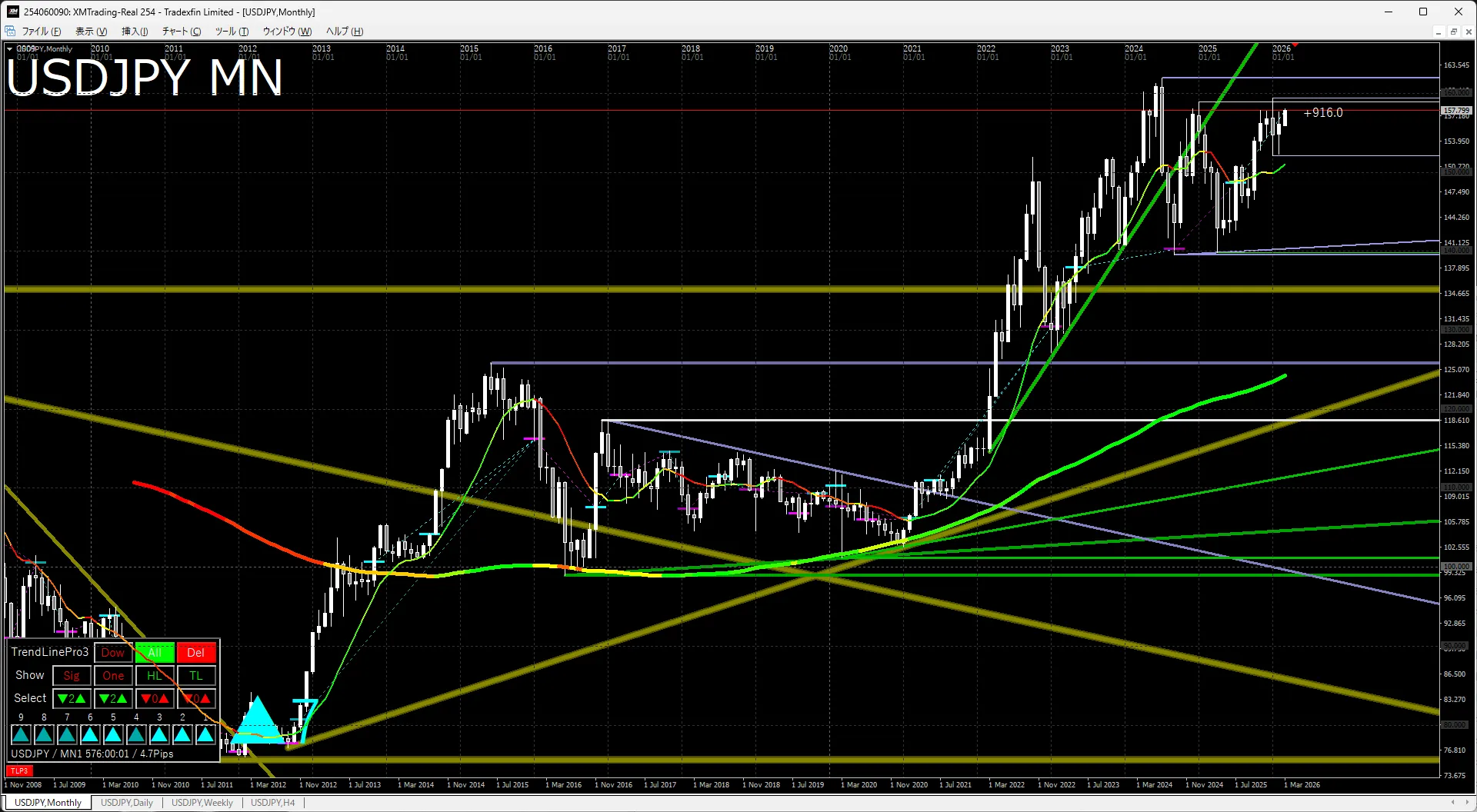Click the triangle button under number 7

click(x=68, y=735)
